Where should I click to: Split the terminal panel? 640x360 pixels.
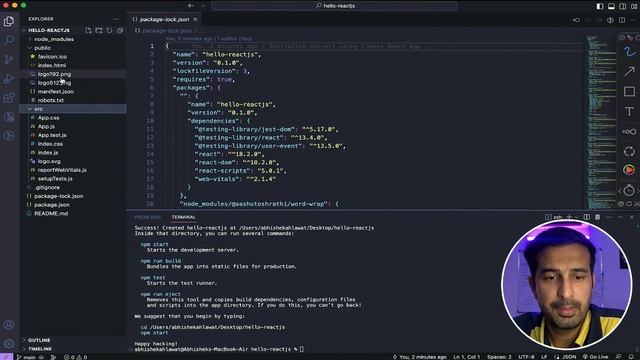coord(587,217)
